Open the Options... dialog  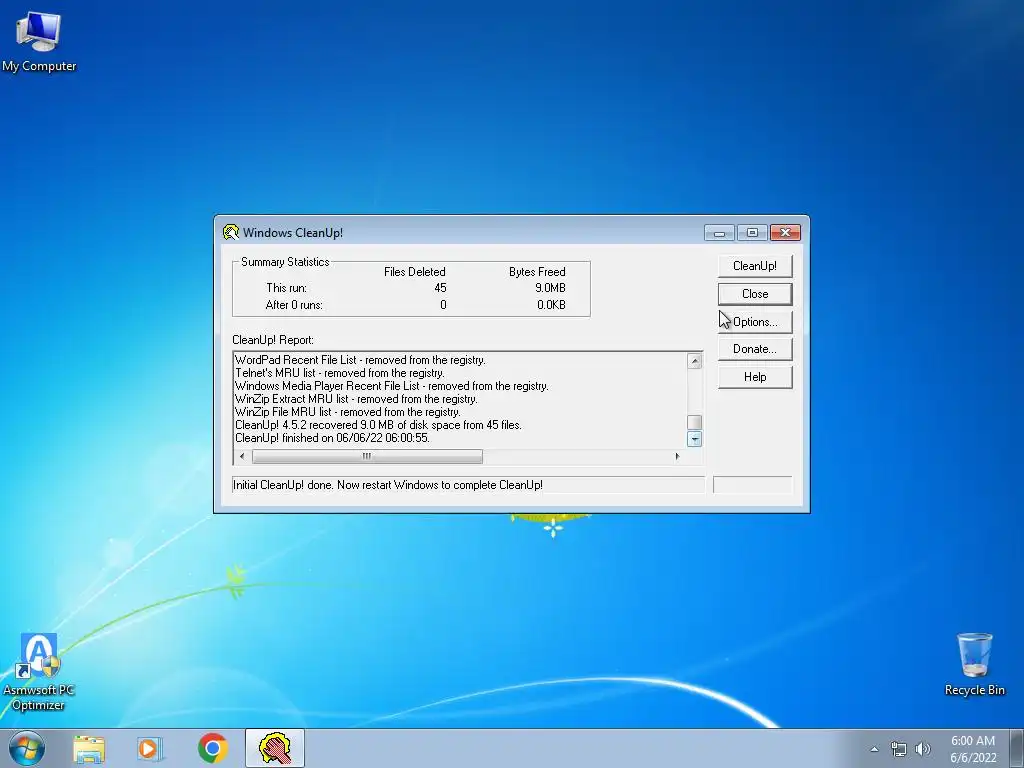pyautogui.click(x=755, y=322)
